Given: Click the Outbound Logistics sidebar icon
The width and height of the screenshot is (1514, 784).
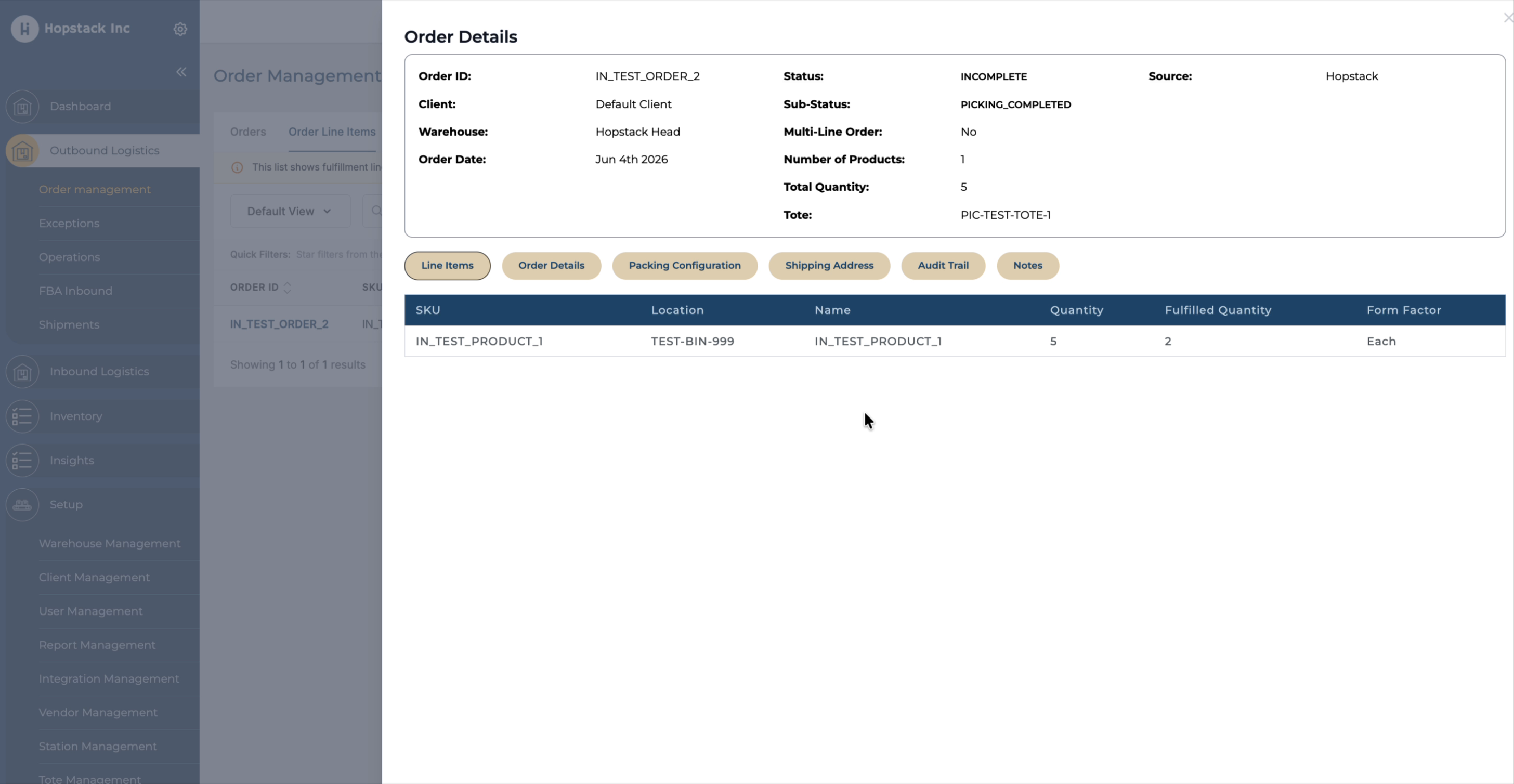Looking at the screenshot, I should [x=22, y=150].
